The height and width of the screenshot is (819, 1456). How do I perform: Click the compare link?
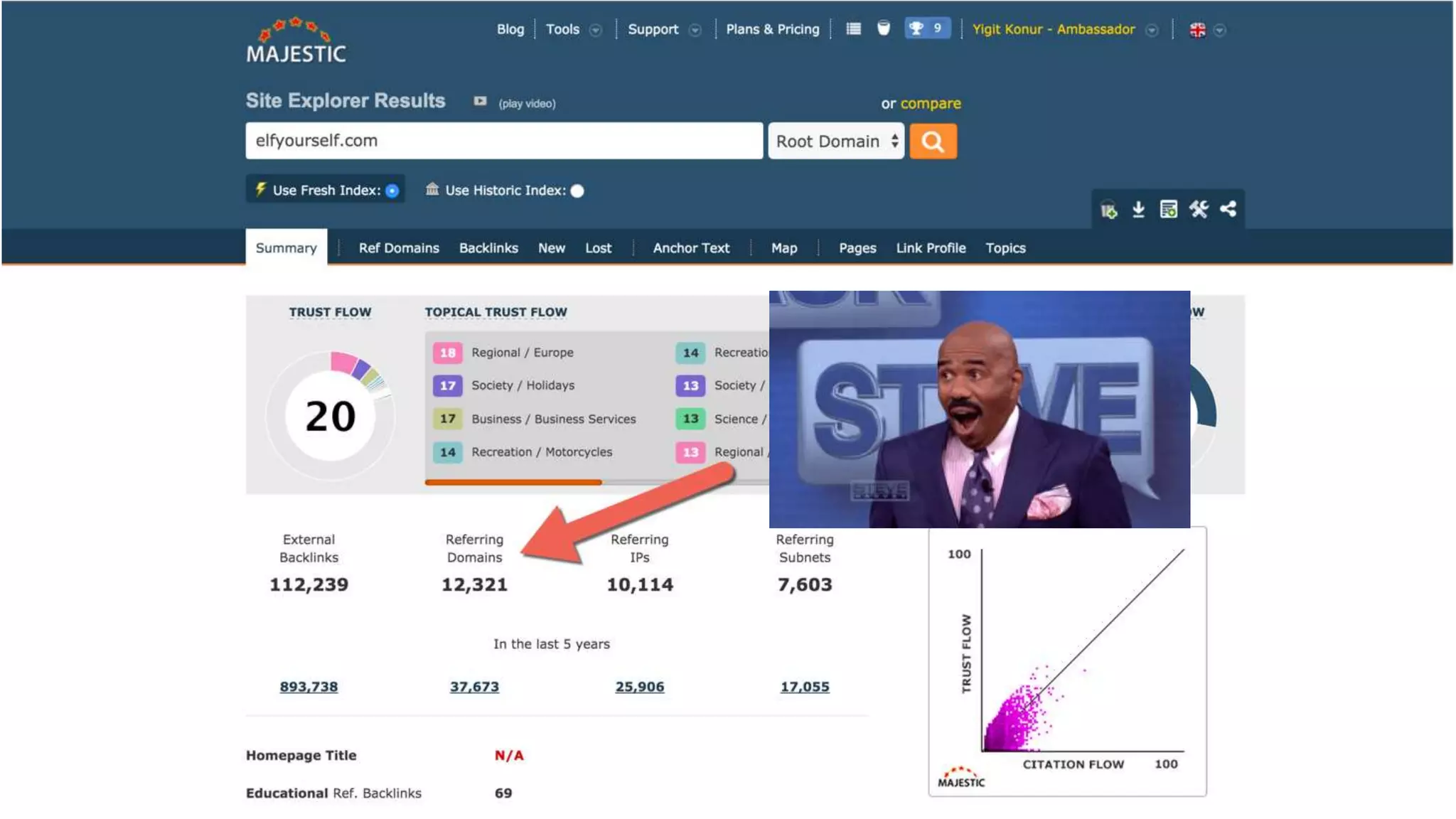click(x=930, y=104)
